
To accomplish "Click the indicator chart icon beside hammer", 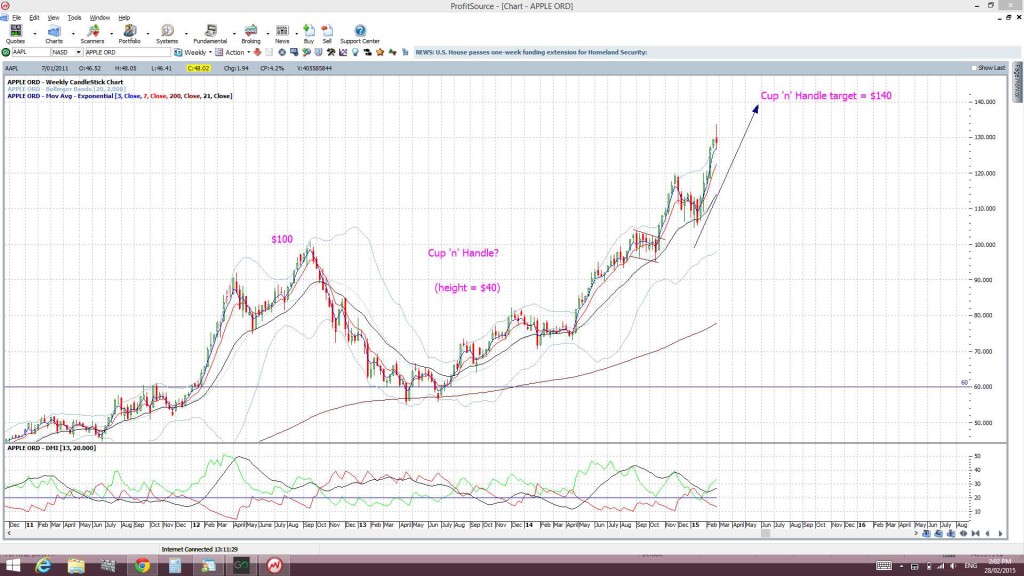I will click(343, 52).
